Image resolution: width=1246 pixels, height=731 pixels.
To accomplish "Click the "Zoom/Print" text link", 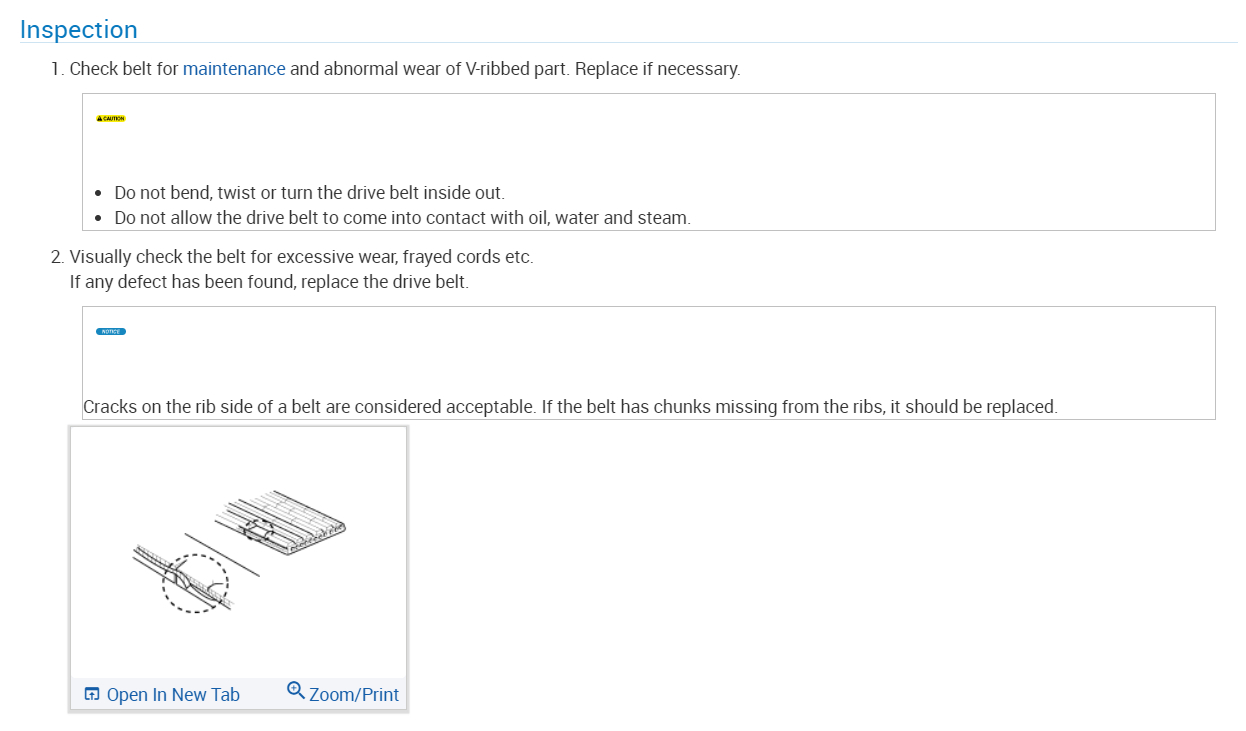I will coord(354,694).
